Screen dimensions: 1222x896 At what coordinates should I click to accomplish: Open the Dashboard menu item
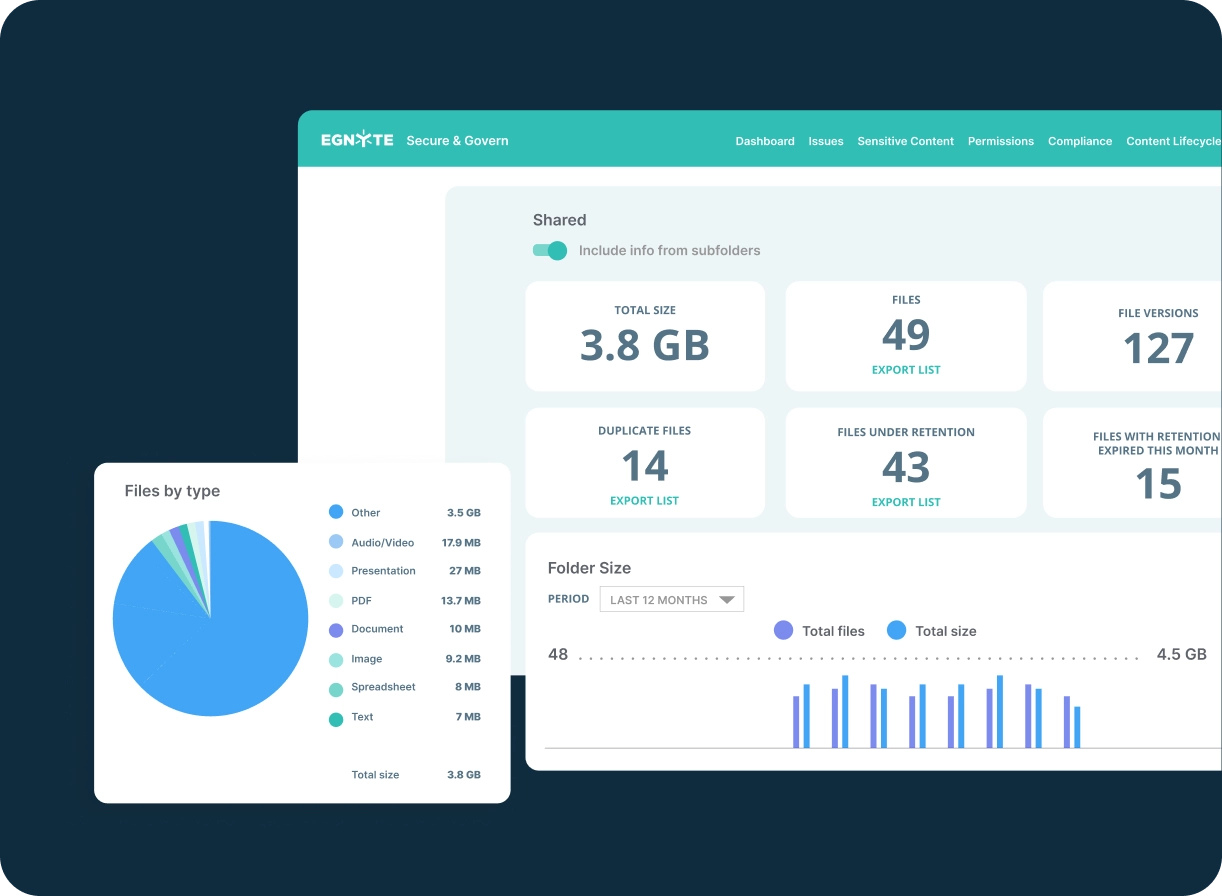point(765,141)
